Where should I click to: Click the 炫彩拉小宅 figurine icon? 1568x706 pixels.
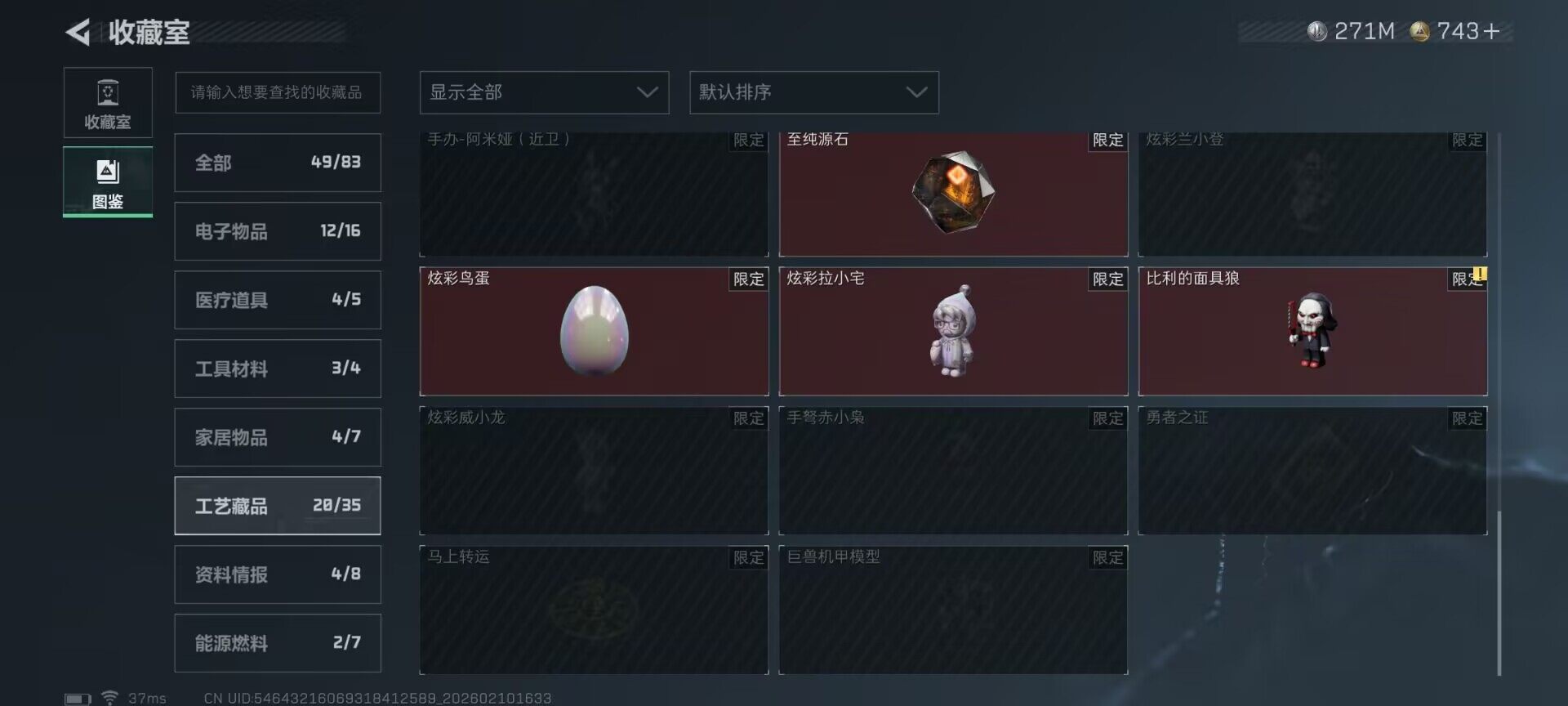[x=954, y=330]
